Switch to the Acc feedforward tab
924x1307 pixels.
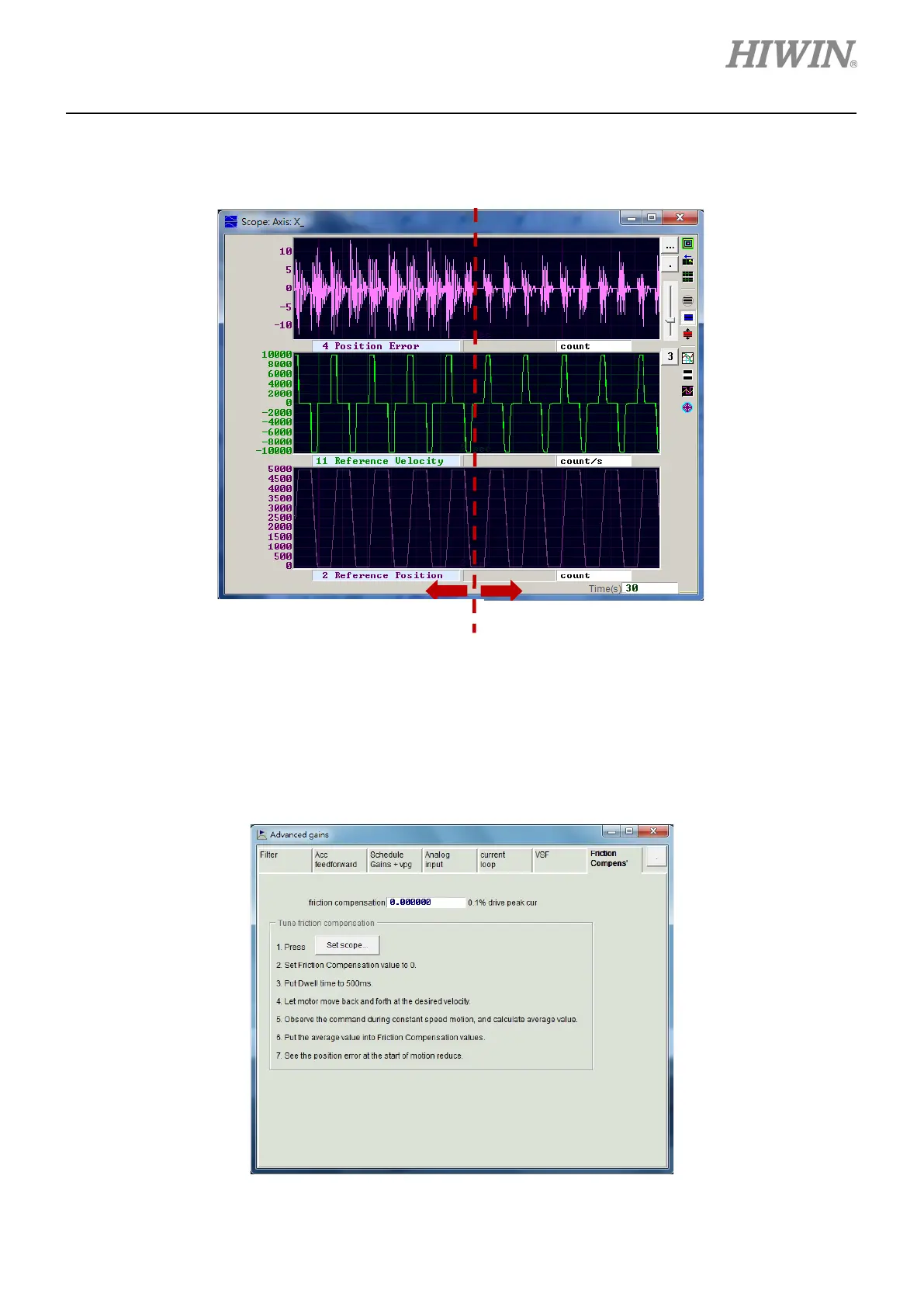[340, 860]
